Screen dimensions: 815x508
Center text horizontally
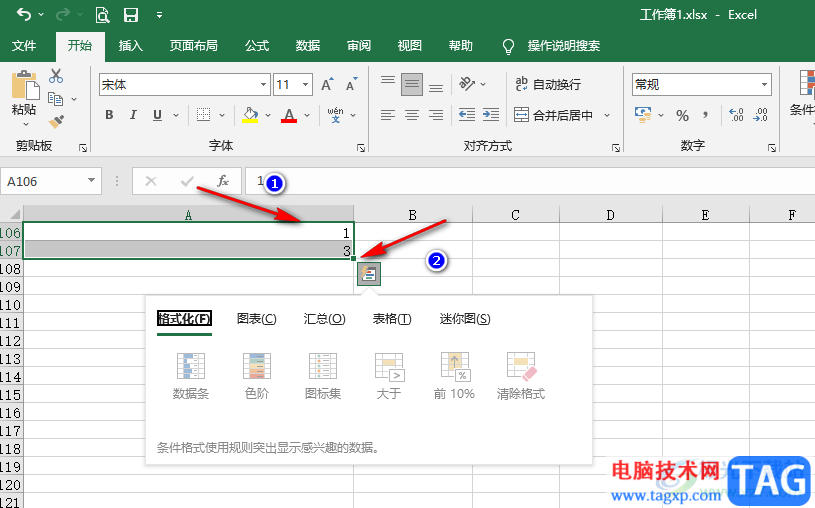412,115
